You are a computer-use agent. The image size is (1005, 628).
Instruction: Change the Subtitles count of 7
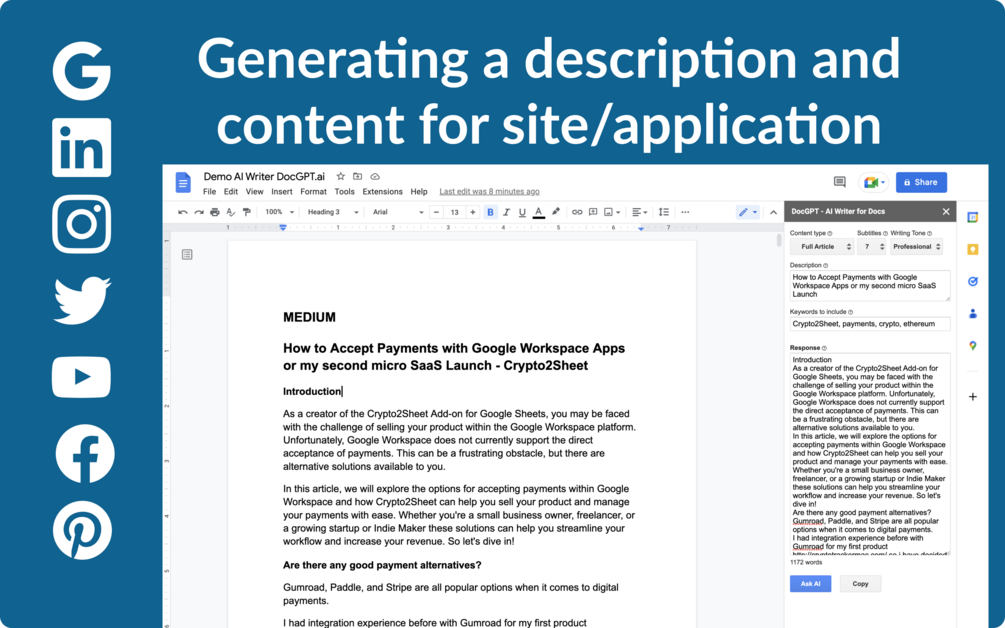click(x=871, y=247)
